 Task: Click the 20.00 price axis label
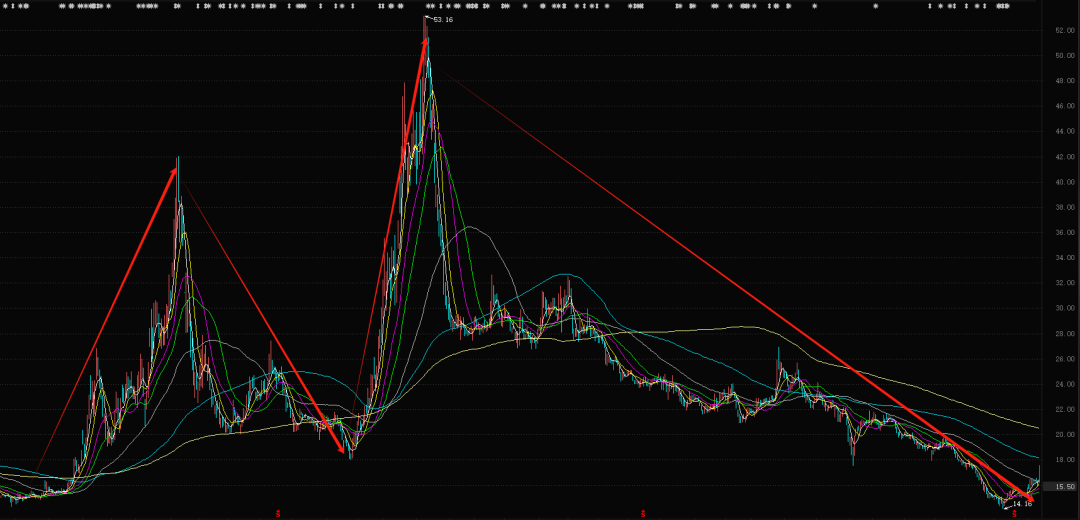pyautogui.click(x=1065, y=435)
